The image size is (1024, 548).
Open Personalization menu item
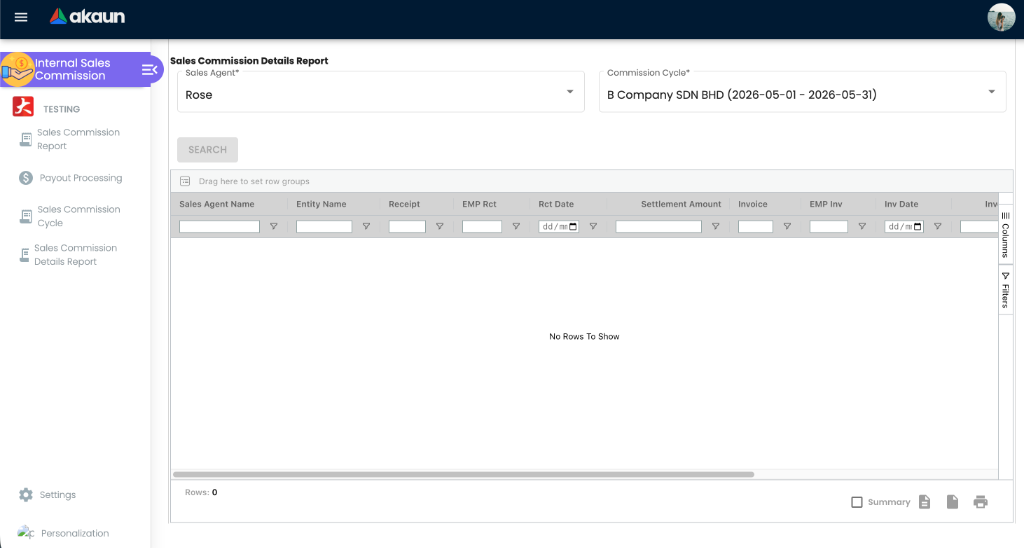[75, 533]
